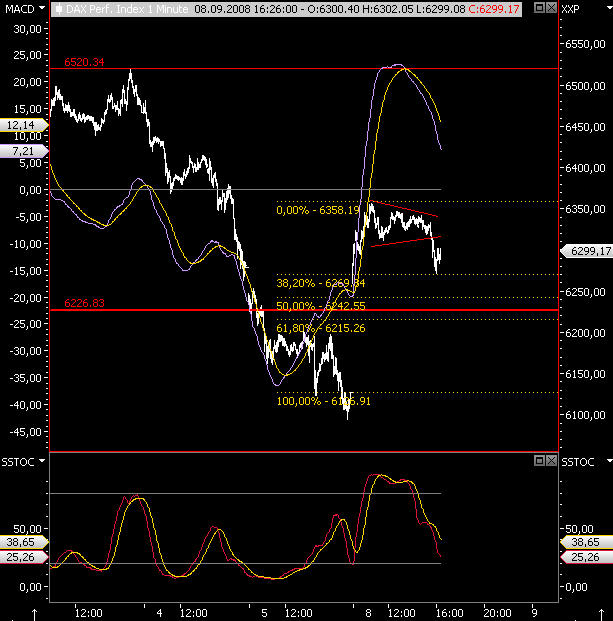Close the SSTOC indicator panel
613x621 pixels.
(551, 461)
